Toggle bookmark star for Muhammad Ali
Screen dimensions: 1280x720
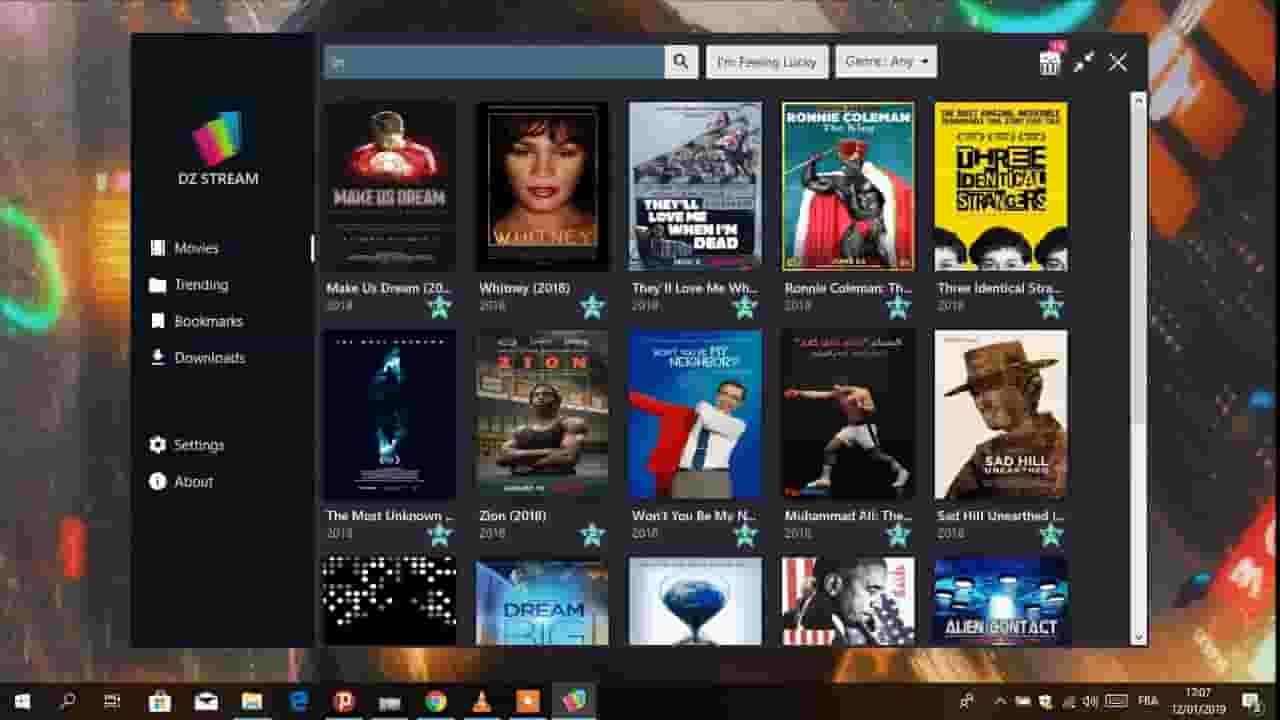898,534
